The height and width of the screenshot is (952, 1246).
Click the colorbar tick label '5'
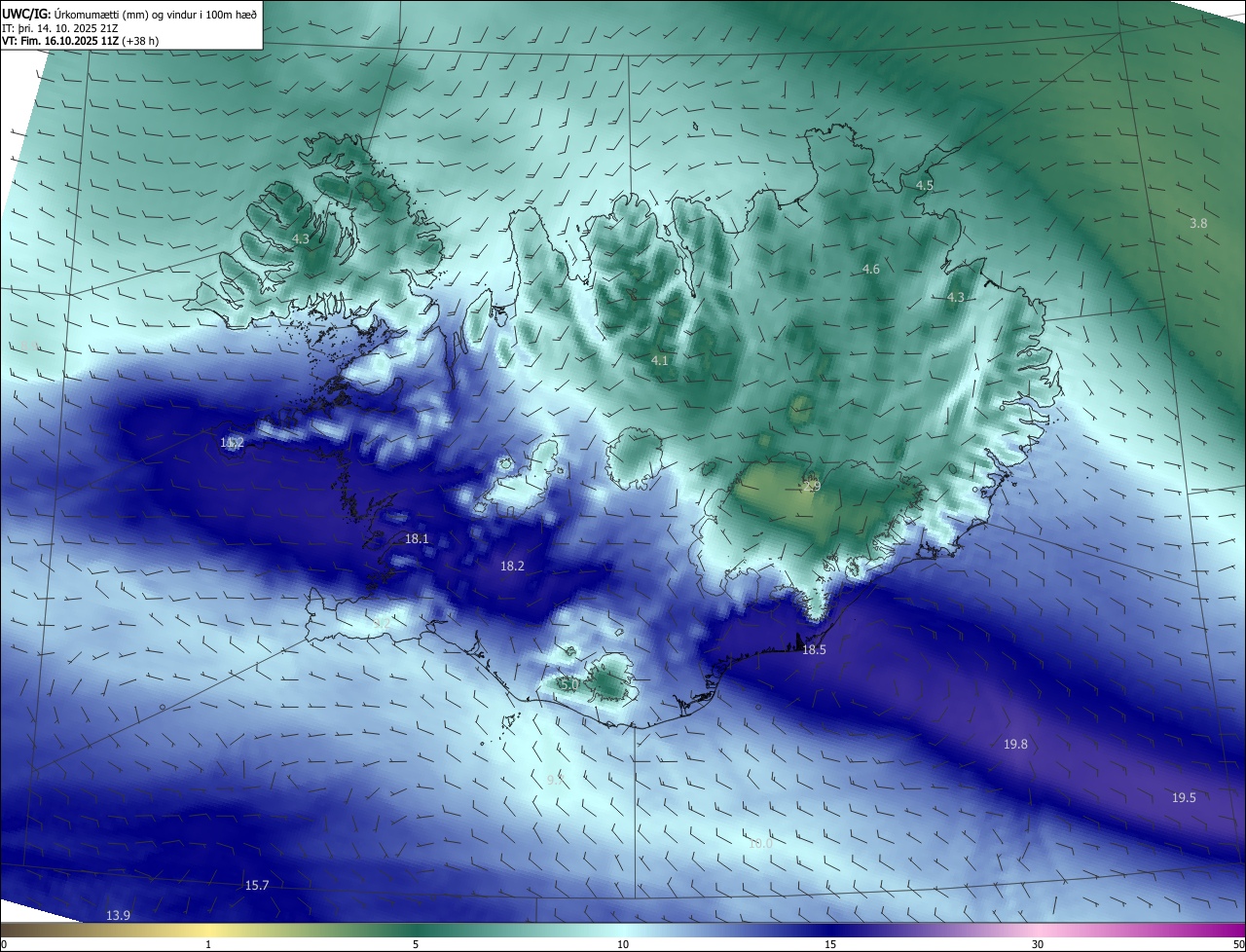pyautogui.click(x=416, y=944)
